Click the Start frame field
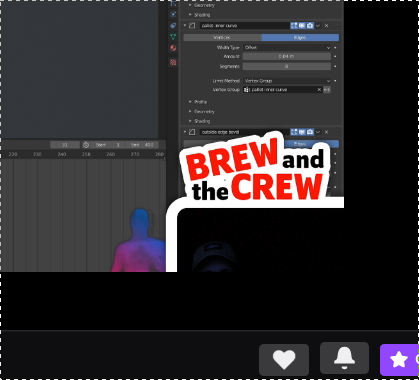This screenshot has height=380, width=419. tap(108, 145)
